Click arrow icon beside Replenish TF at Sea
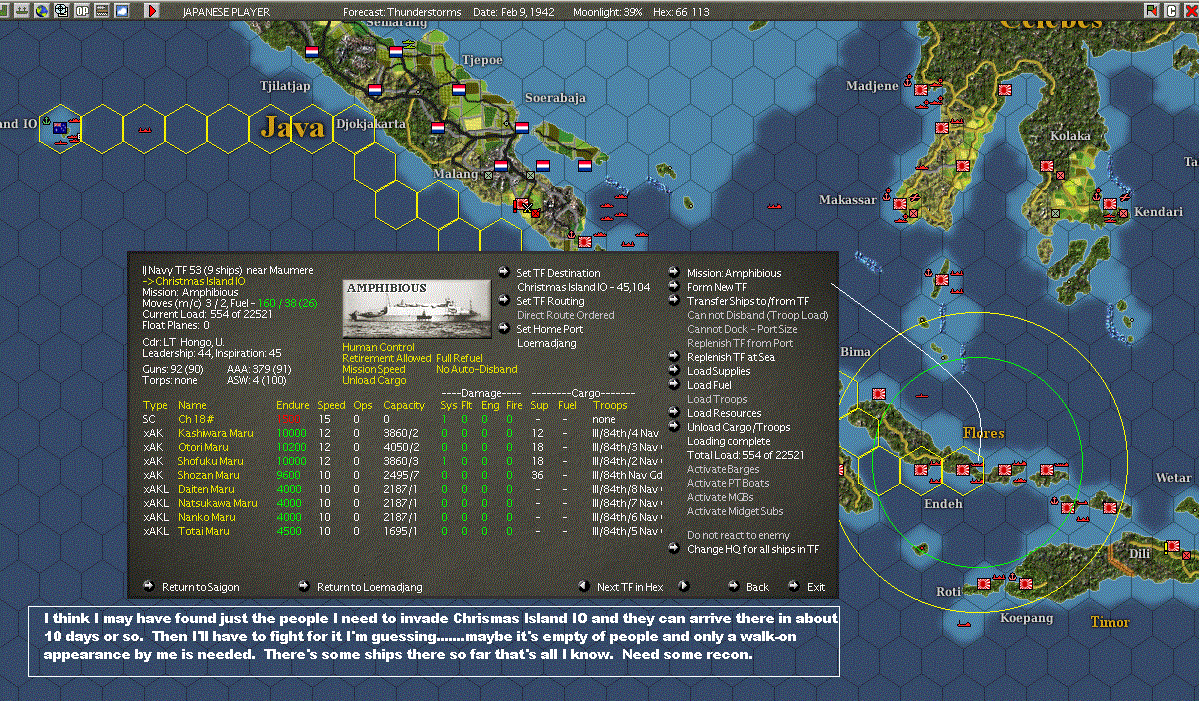This screenshot has height=701, width=1199. pos(674,356)
